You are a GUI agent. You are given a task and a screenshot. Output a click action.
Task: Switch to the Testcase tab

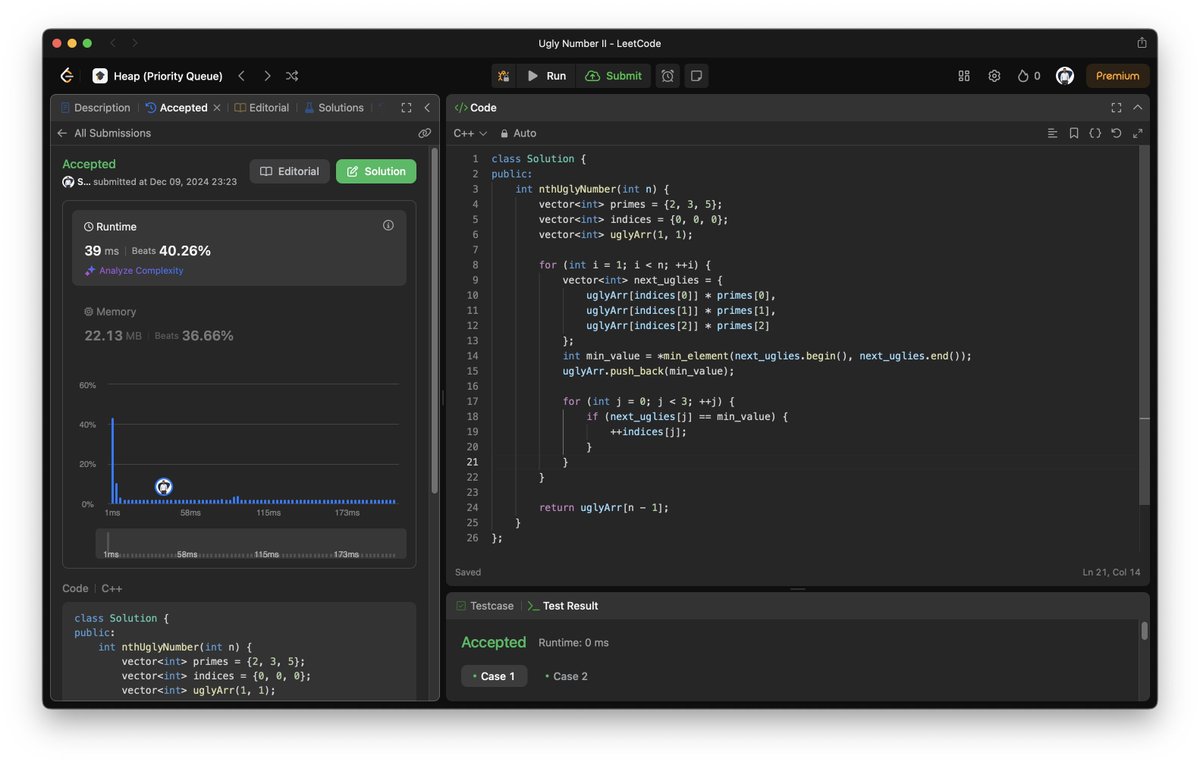(x=485, y=606)
